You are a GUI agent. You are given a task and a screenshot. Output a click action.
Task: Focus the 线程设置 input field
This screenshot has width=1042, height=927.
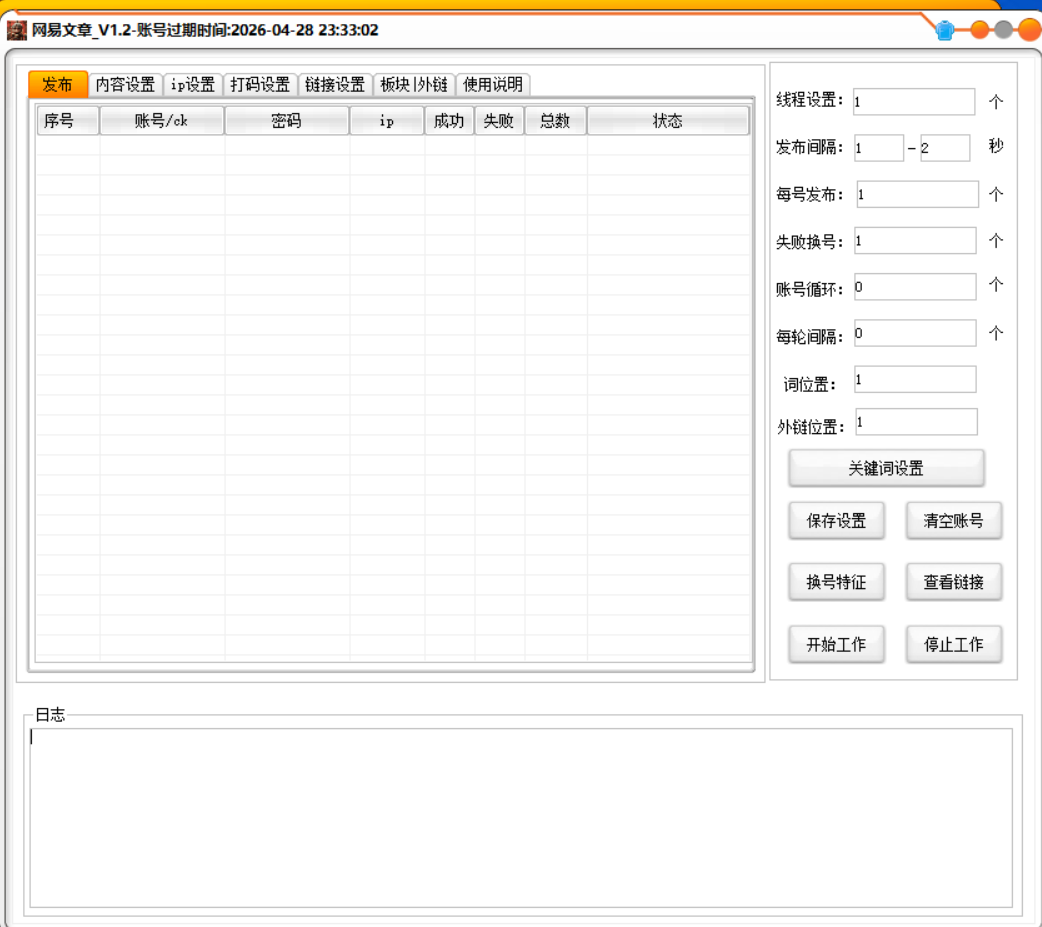[914, 102]
